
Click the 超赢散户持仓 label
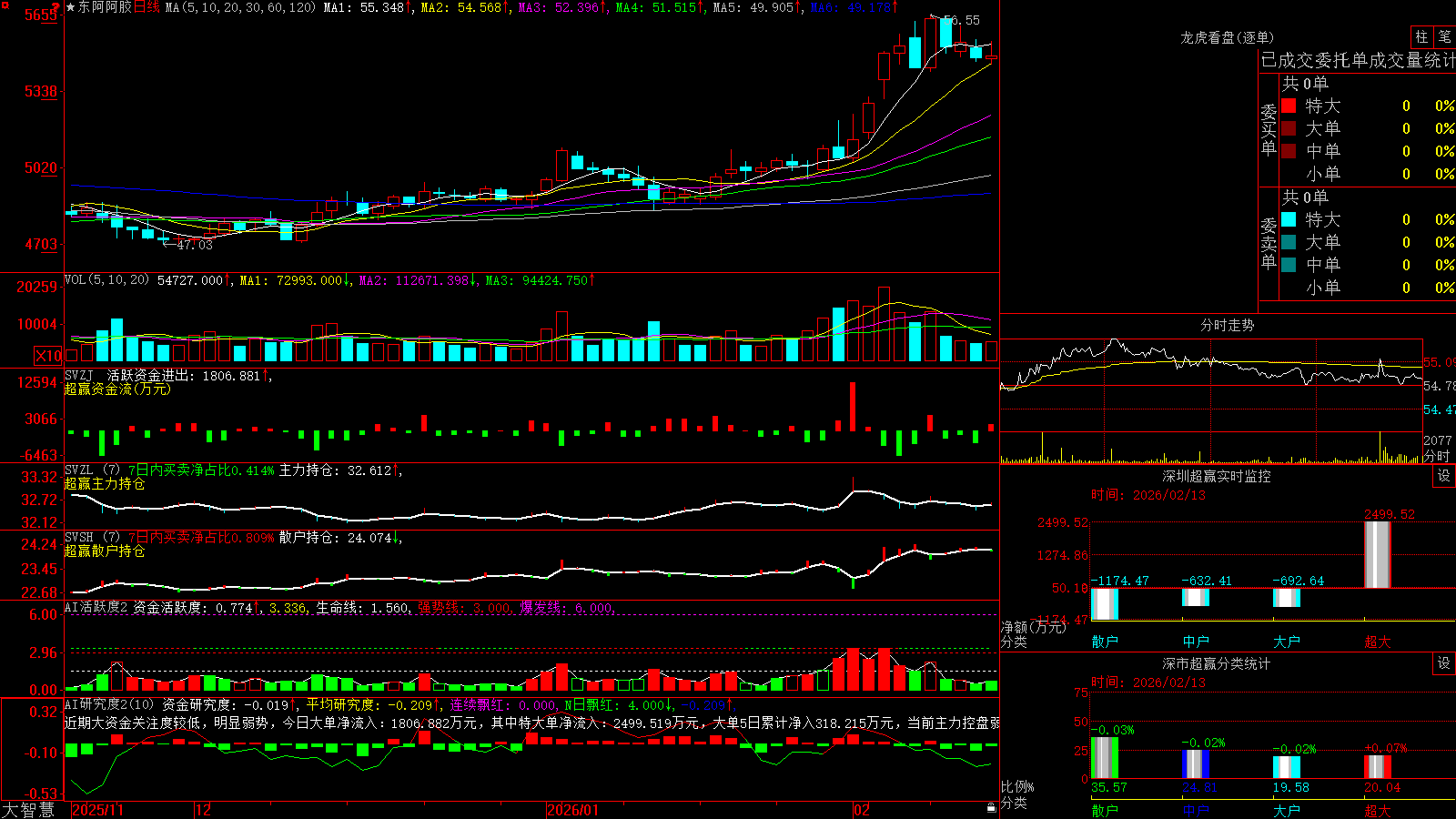(x=105, y=551)
